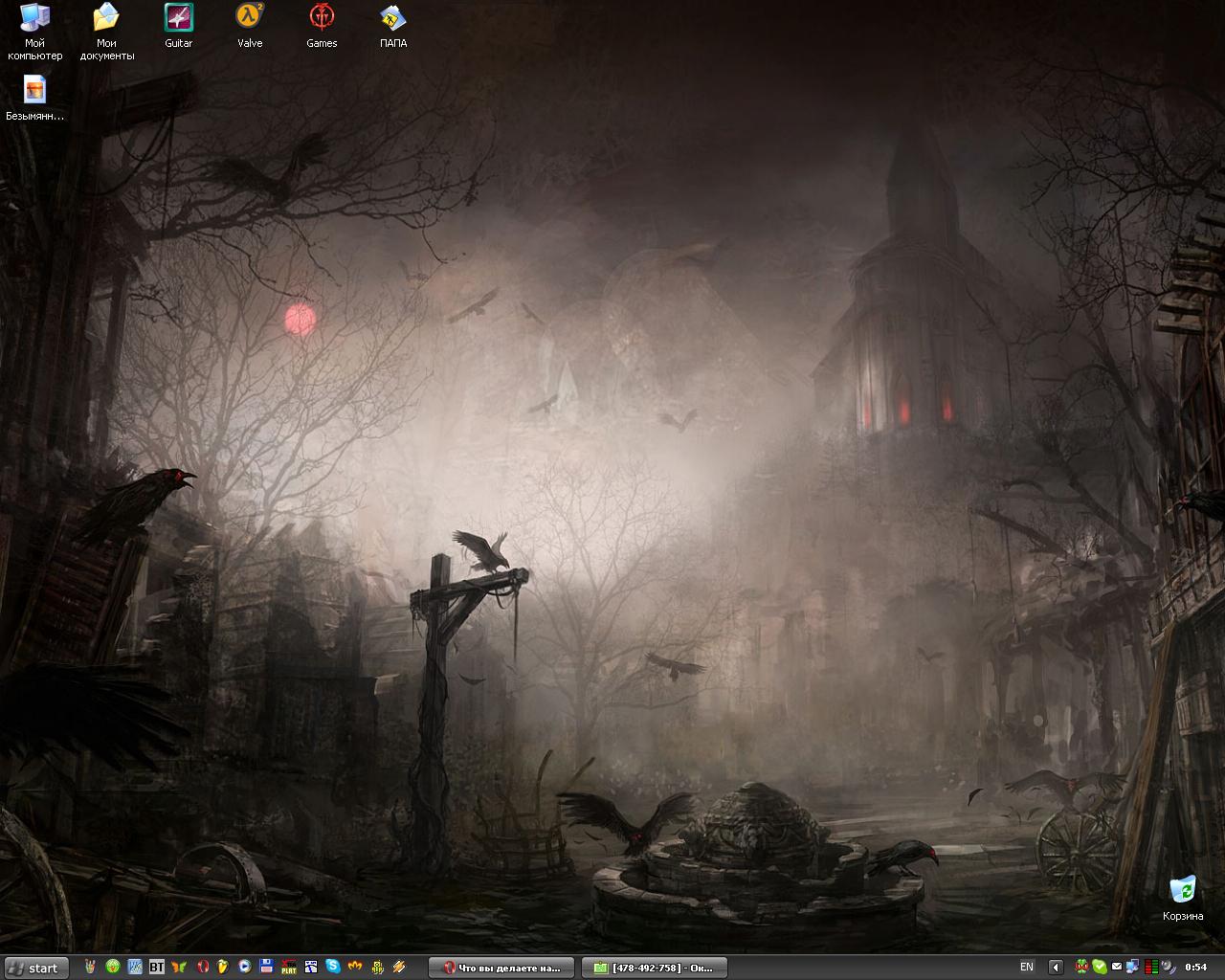Open the orange crown-shaped quick launch icon
The height and width of the screenshot is (980, 1225).
[355, 967]
